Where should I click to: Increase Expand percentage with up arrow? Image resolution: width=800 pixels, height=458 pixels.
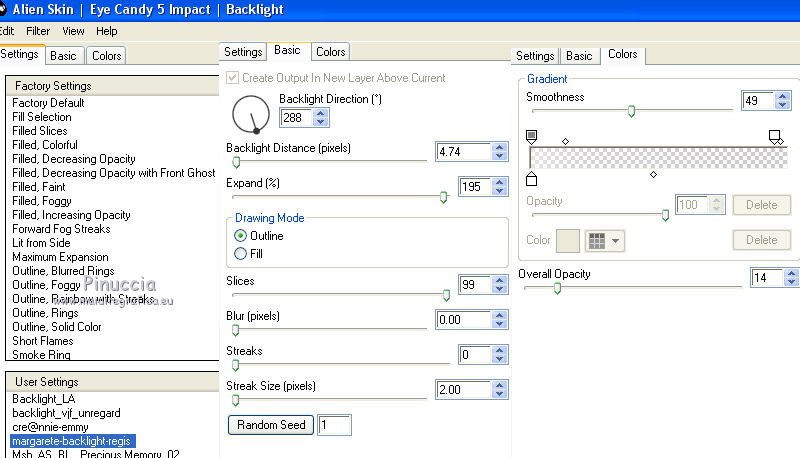[499, 182]
